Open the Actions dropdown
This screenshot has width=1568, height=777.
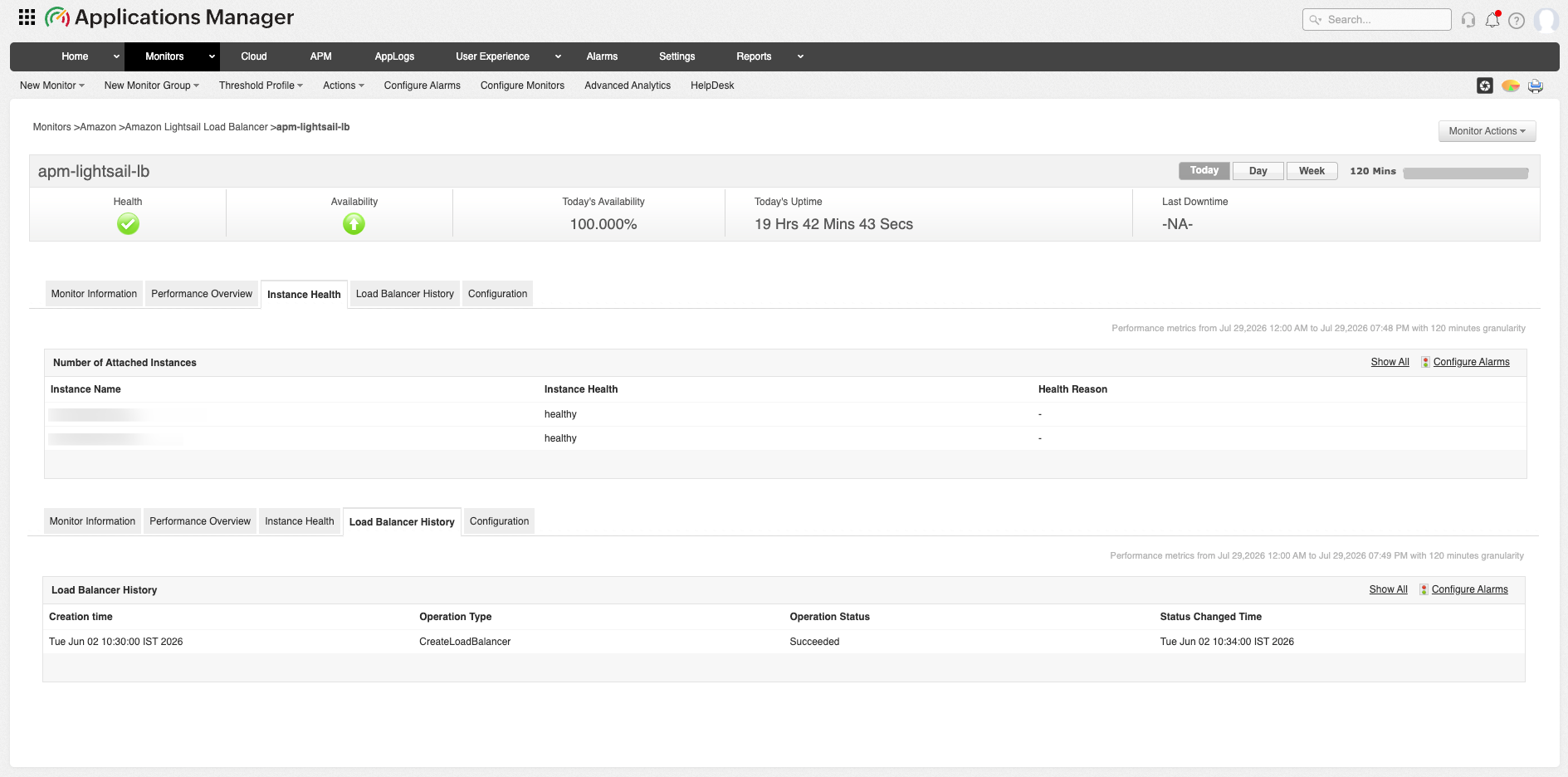coord(344,86)
